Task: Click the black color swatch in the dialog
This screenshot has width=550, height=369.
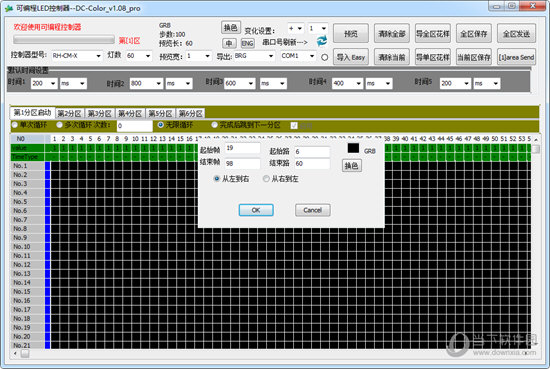Action: pos(353,148)
